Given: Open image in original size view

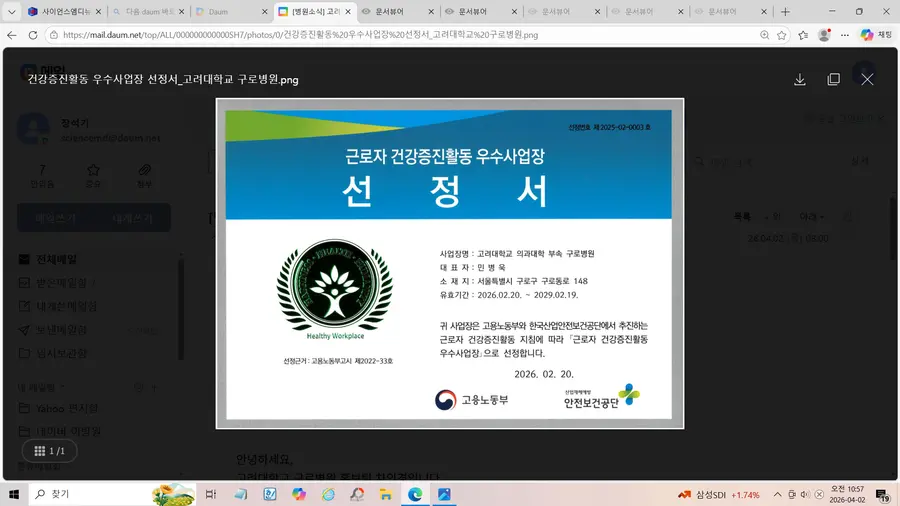Looking at the screenshot, I should [x=833, y=79].
